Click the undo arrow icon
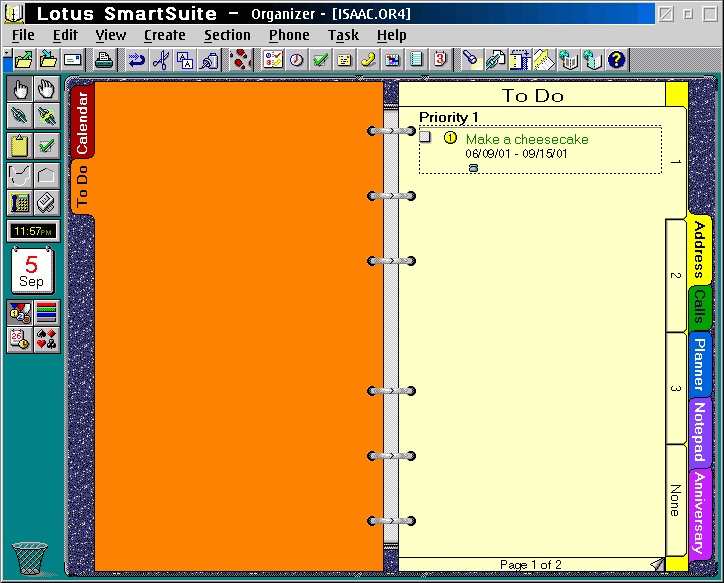The width and height of the screenshot is (724, 583). 136,60
